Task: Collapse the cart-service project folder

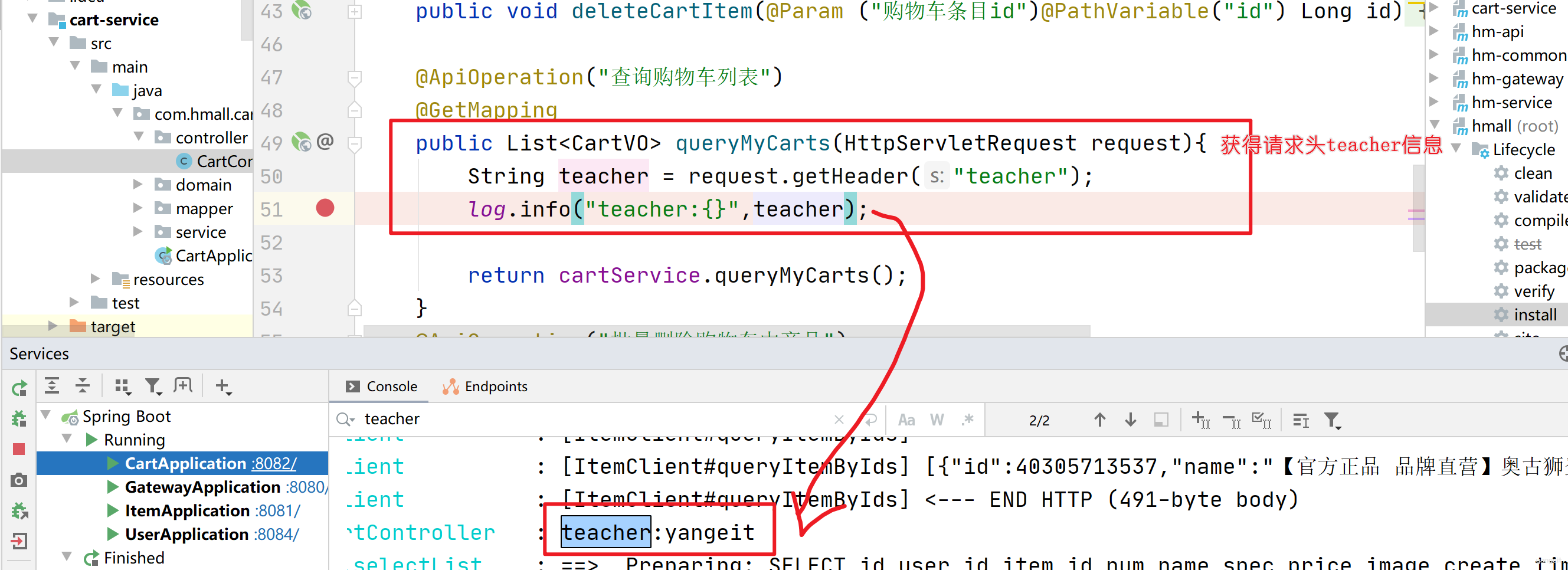Action: pos(33,19)
